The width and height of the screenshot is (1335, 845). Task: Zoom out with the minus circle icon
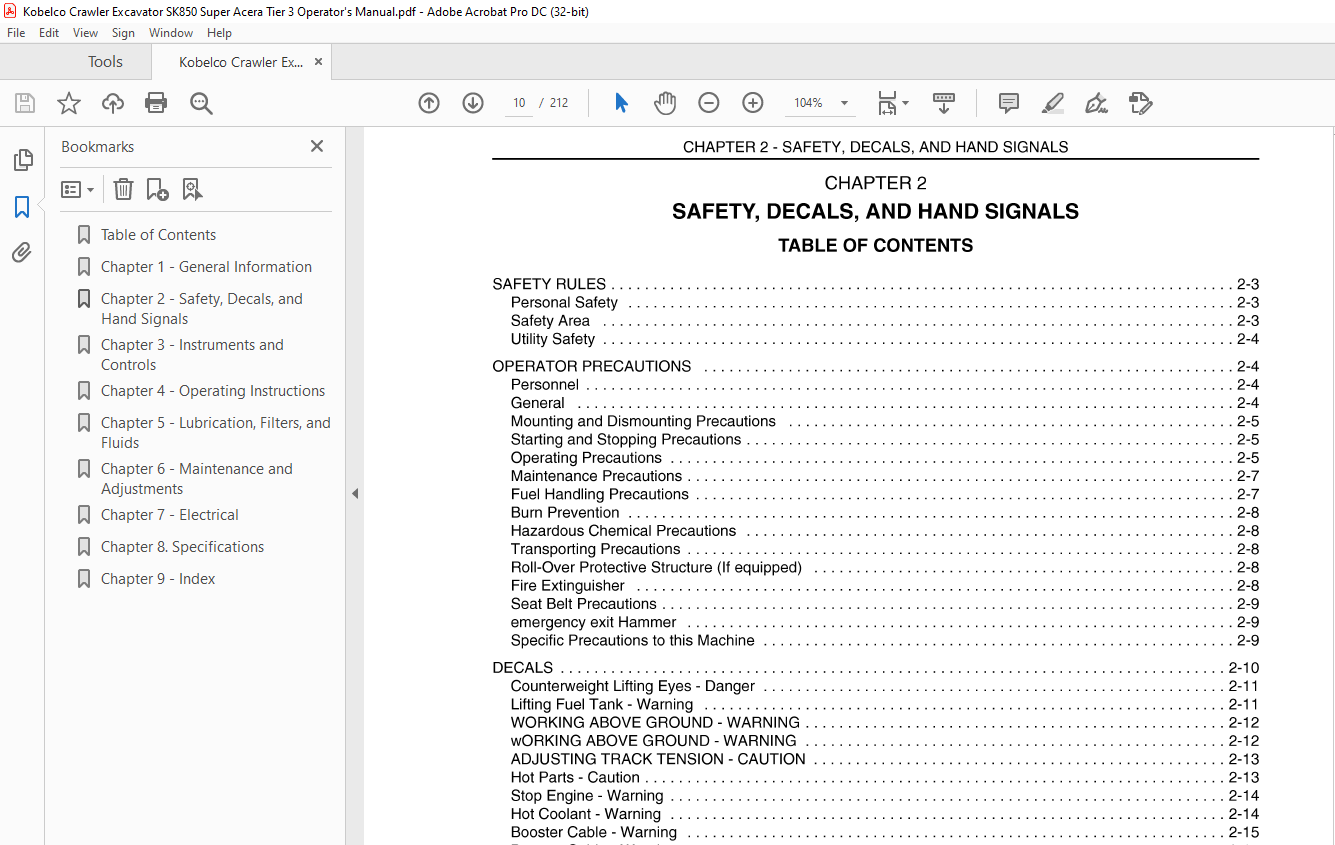click(709, 103)
